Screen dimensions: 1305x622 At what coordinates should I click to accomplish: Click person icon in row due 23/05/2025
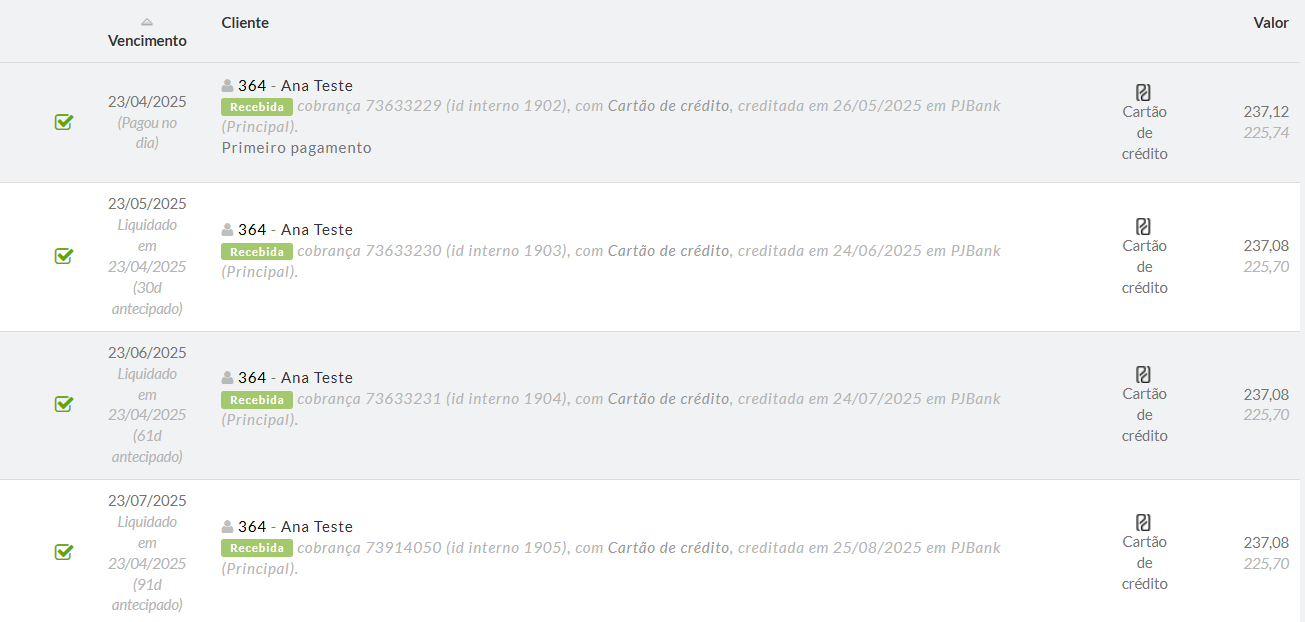tap(228, 230)
